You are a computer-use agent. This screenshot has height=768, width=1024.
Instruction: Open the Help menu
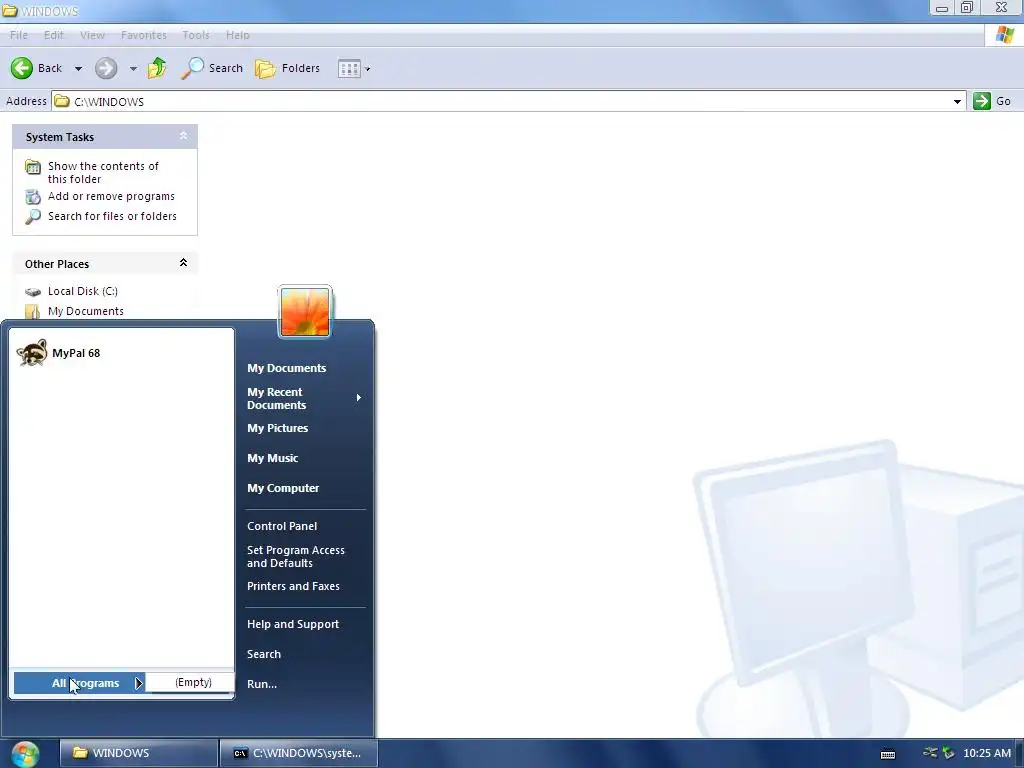point(238,35)
